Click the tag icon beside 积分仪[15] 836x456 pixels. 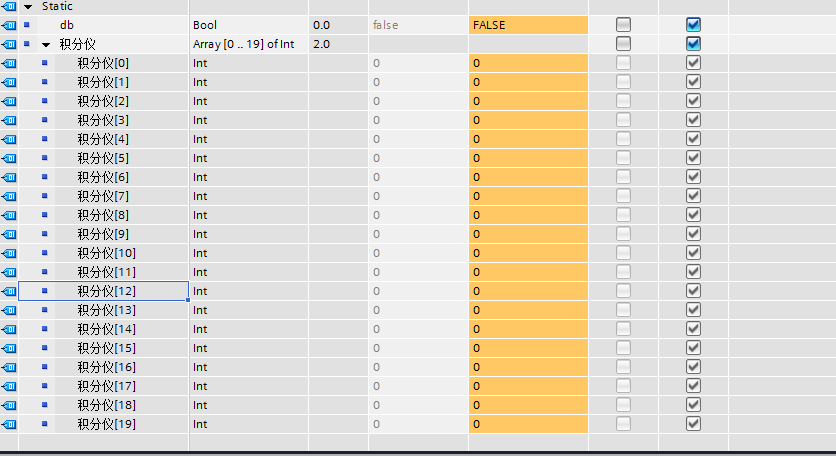pyautogui.click(x=9, y=348)
